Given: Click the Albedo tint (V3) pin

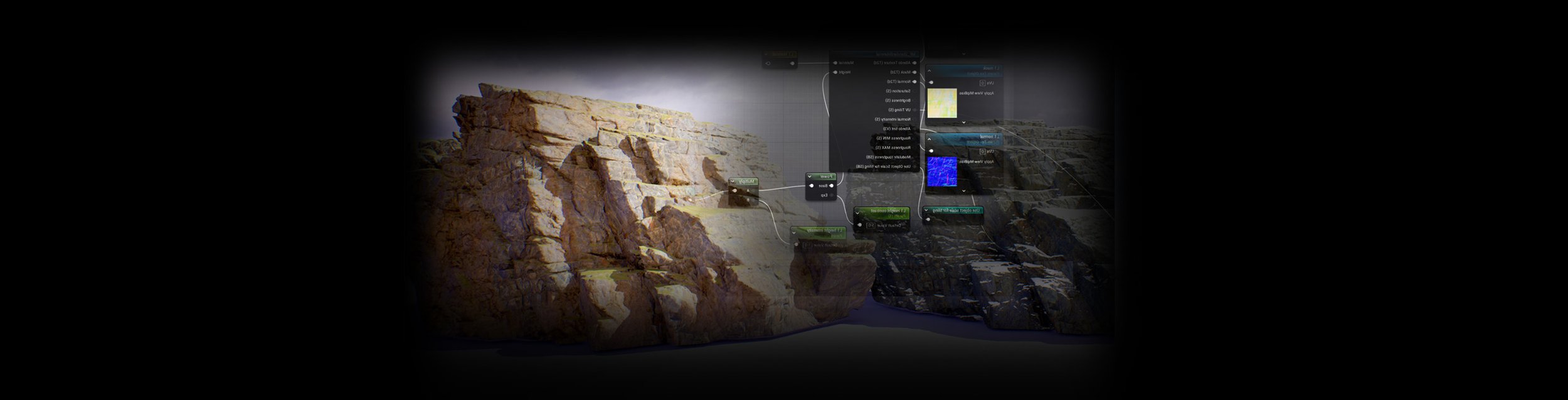Looking at the screenshot, I should point(914,129).
